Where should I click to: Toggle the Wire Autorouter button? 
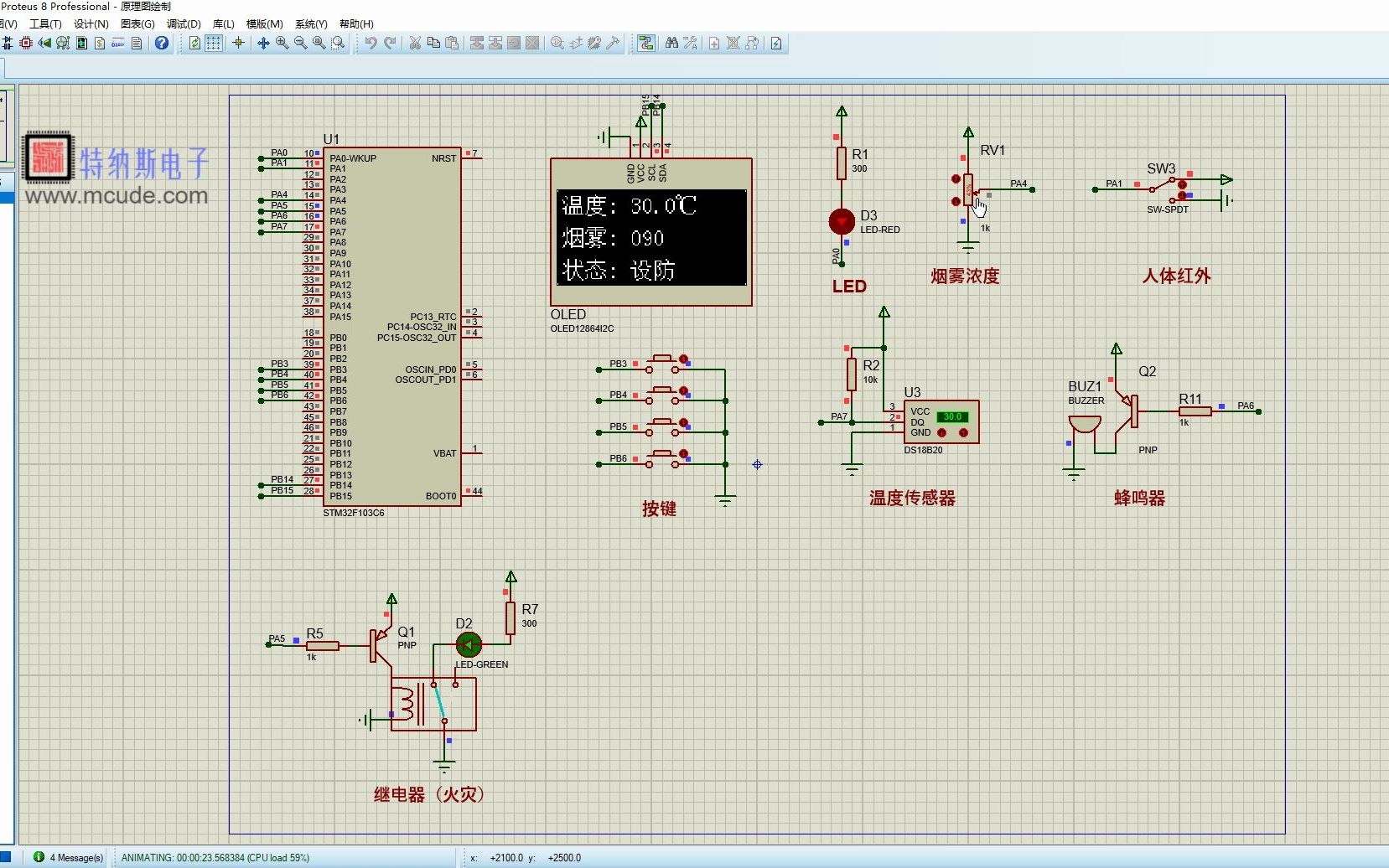[x=646, y=43]
